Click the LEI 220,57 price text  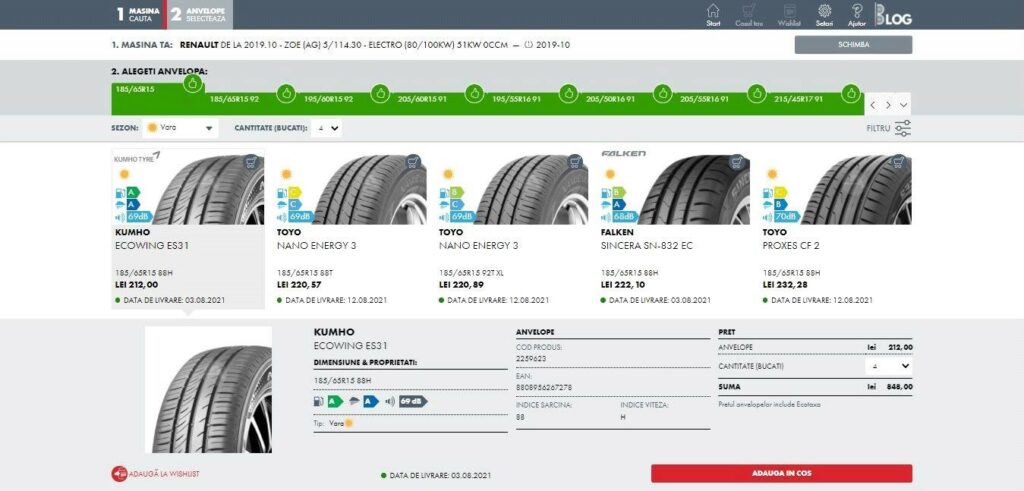click(299, 285)
